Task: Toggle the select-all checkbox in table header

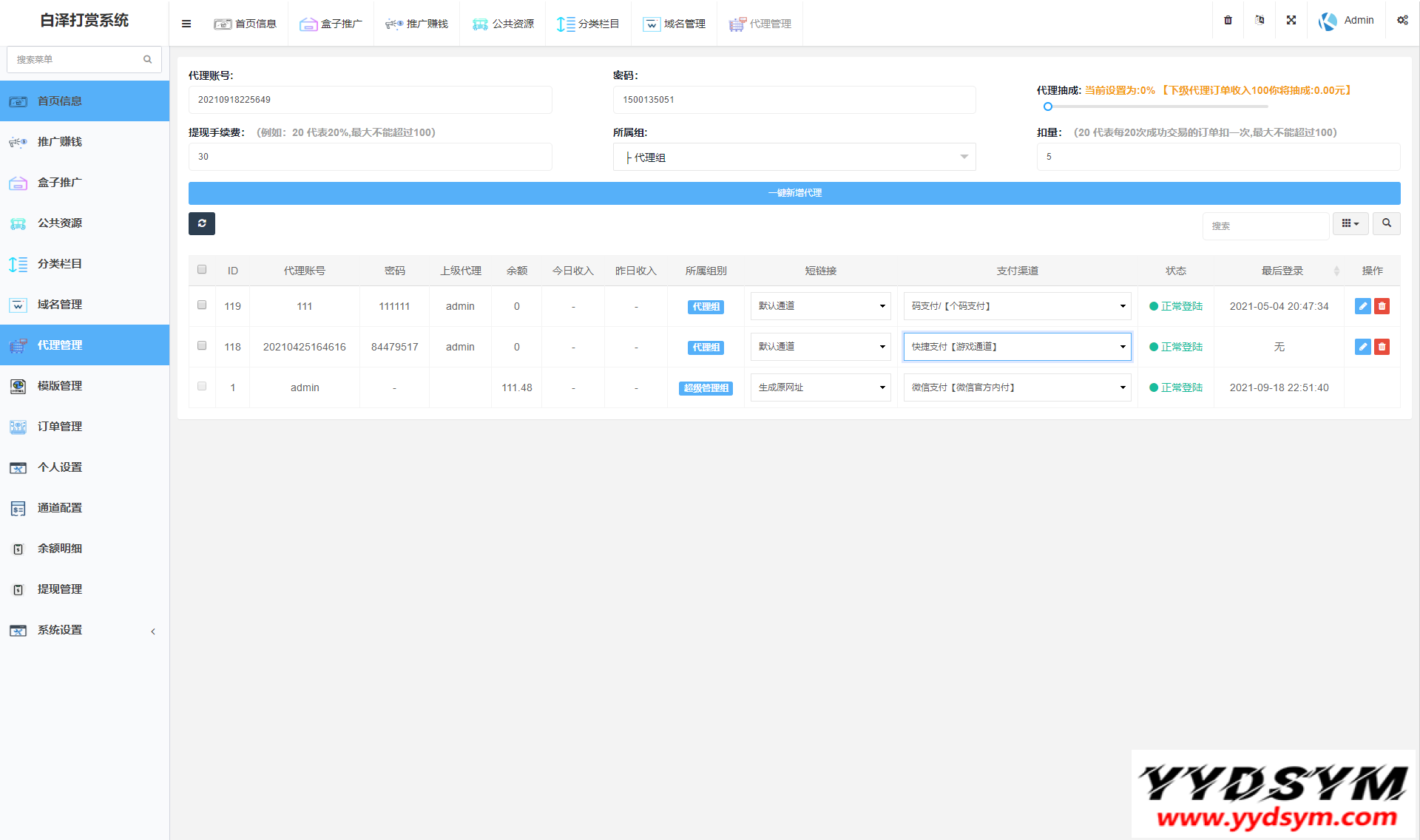Action: (x=202, y=269)
